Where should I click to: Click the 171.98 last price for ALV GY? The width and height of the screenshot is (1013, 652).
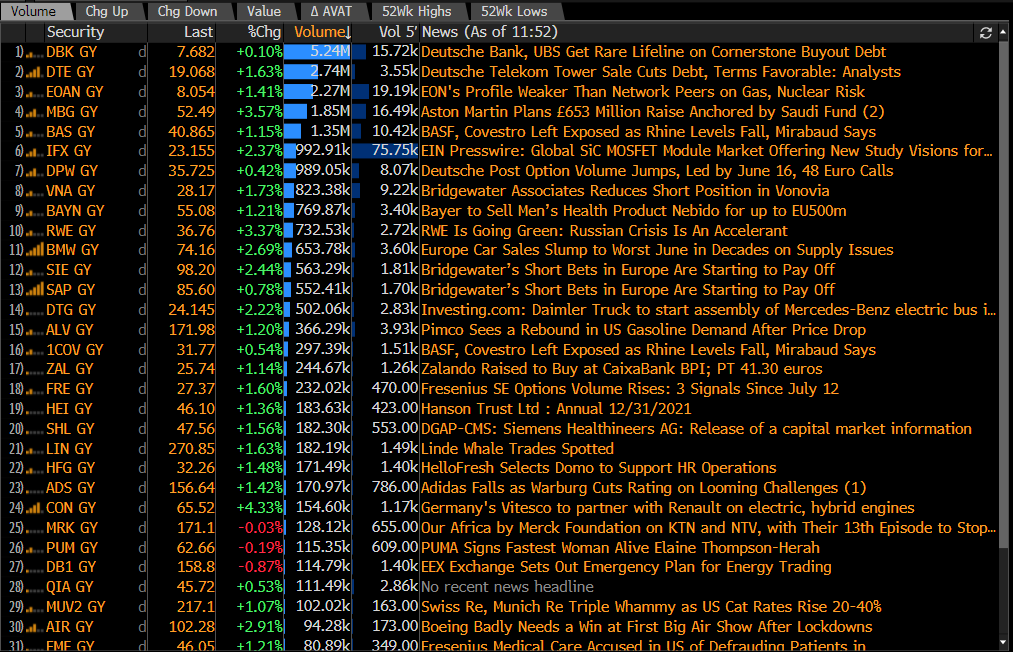pyautogui.click(x=192, y=330)
